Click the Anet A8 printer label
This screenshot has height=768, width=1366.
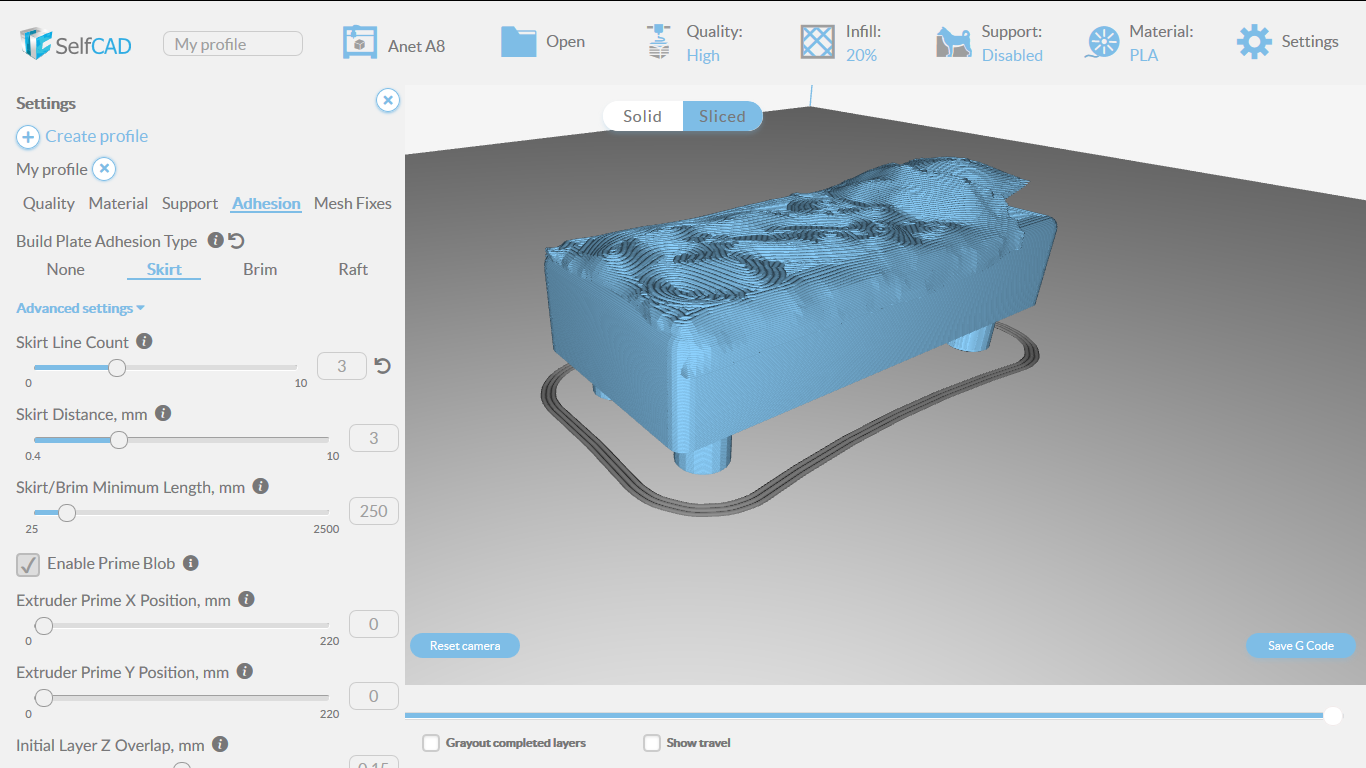[416, 46]
